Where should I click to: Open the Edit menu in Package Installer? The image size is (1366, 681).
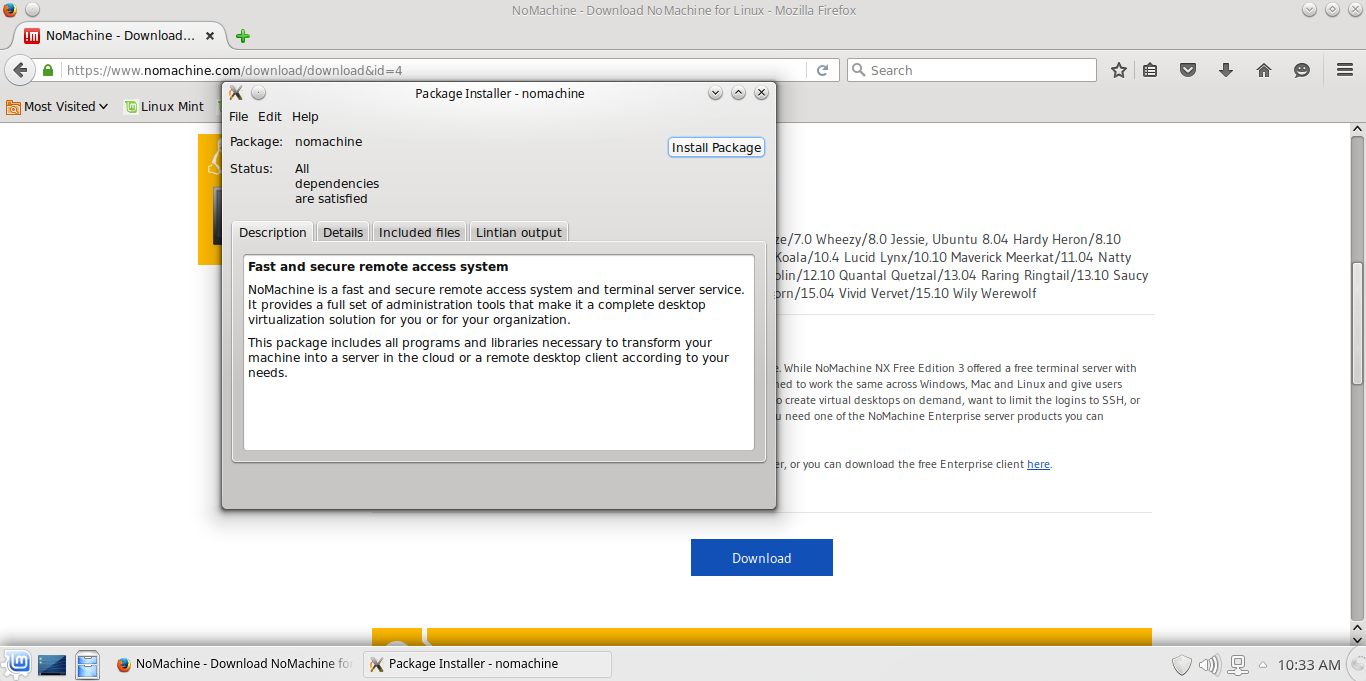[270, 117]
